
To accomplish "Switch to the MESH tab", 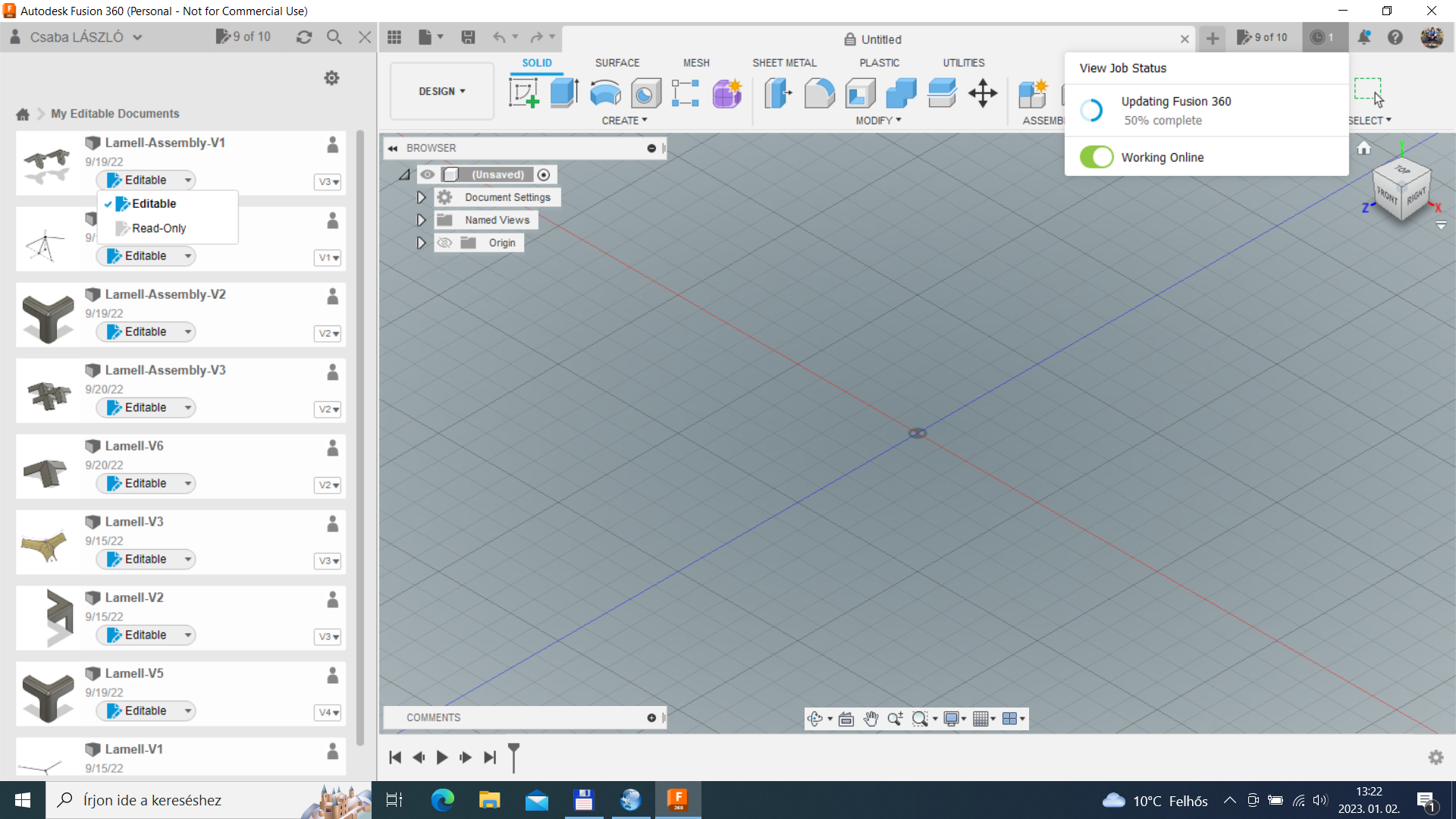I will 696,63.
